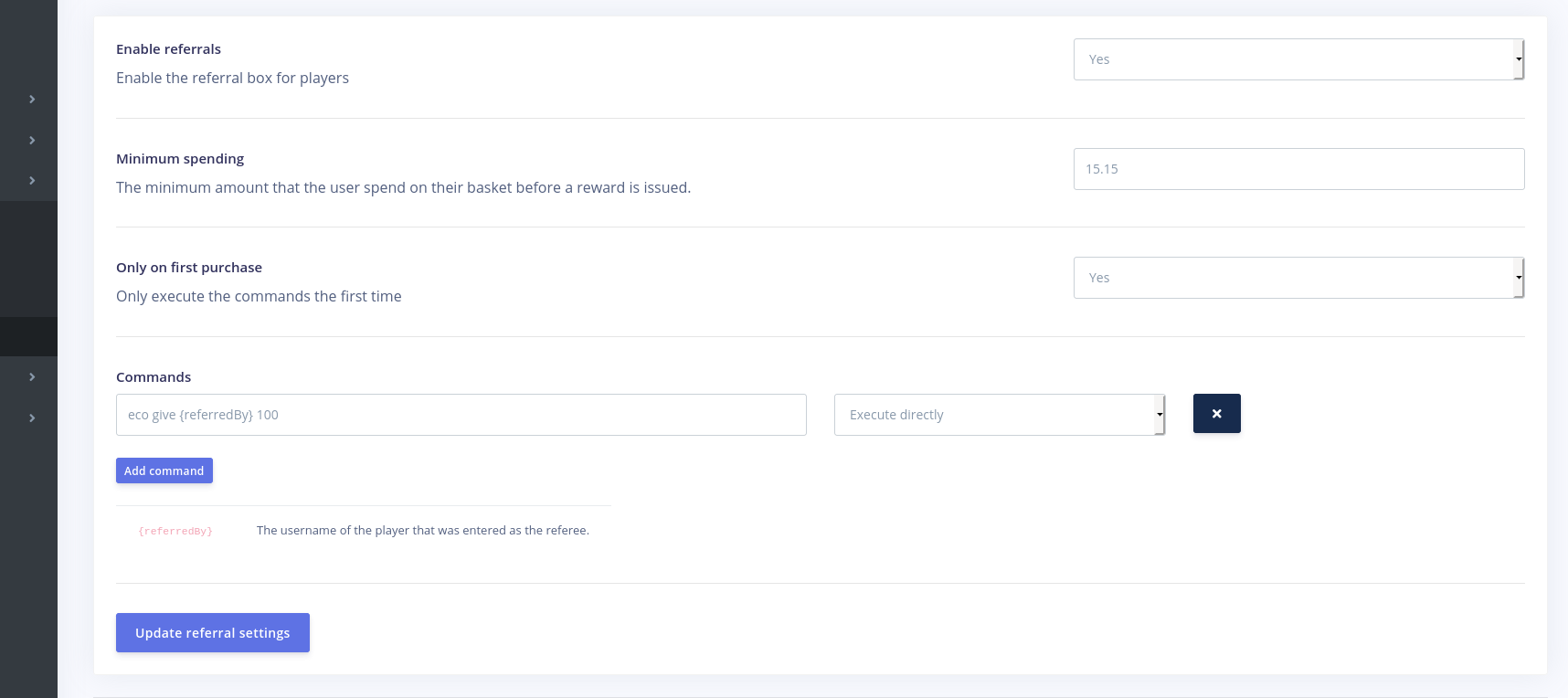Click the expanded dark sidebar submenu block
1568x698 pixels.
[28, 259]
